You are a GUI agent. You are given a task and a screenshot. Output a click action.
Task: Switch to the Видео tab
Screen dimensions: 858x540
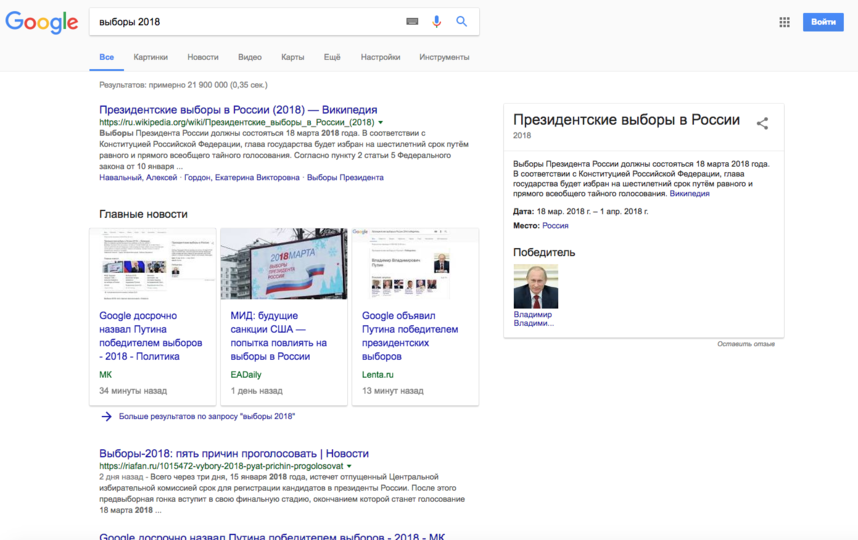250,57
